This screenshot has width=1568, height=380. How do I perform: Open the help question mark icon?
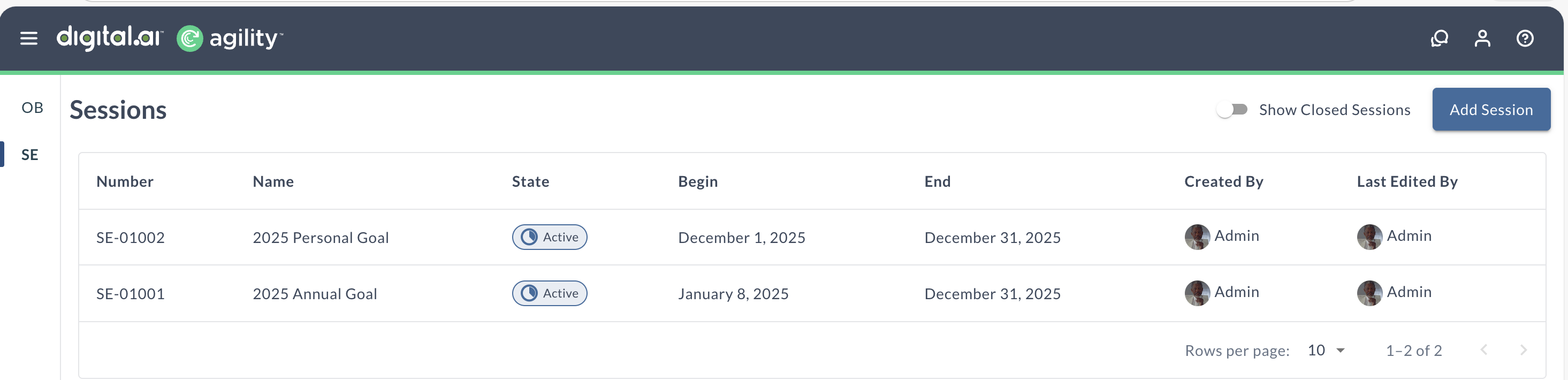coord(1525,39)
